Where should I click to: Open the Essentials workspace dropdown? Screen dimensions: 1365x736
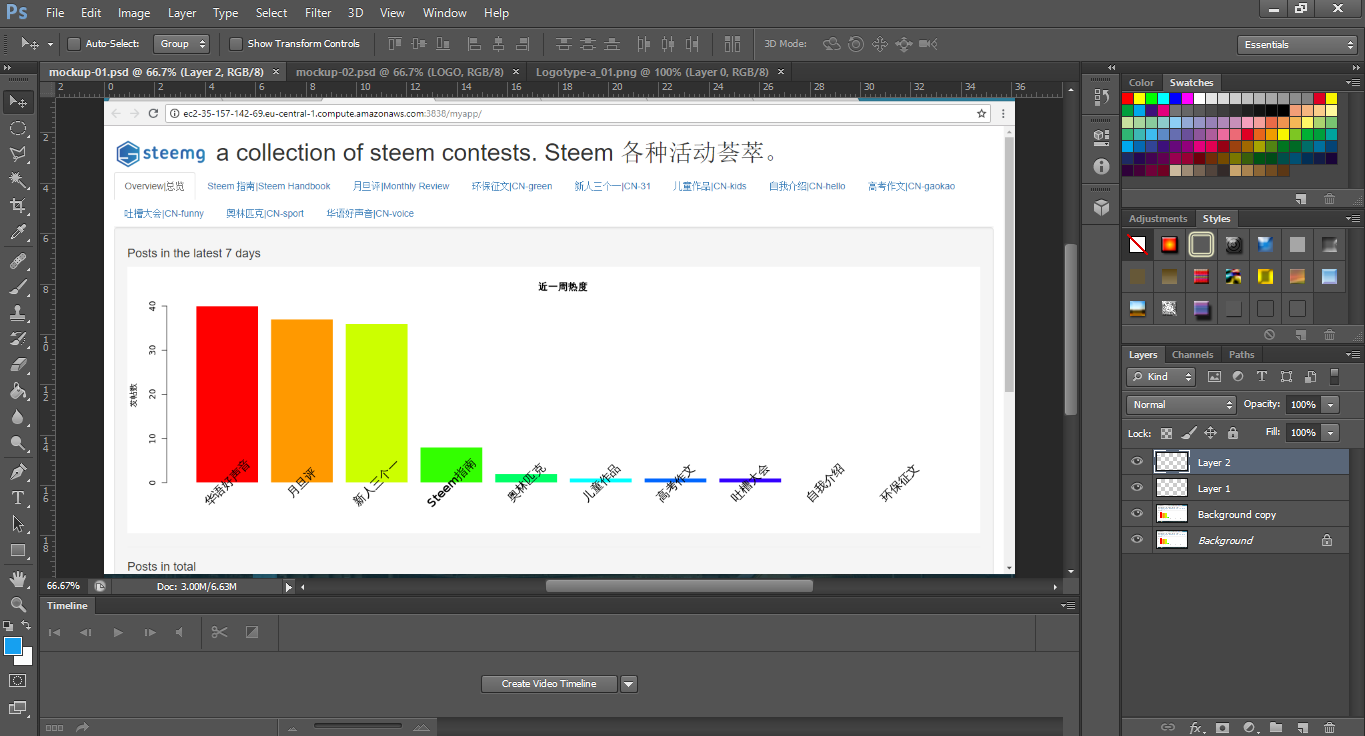pyautogui.click(x=1296, y=44)
